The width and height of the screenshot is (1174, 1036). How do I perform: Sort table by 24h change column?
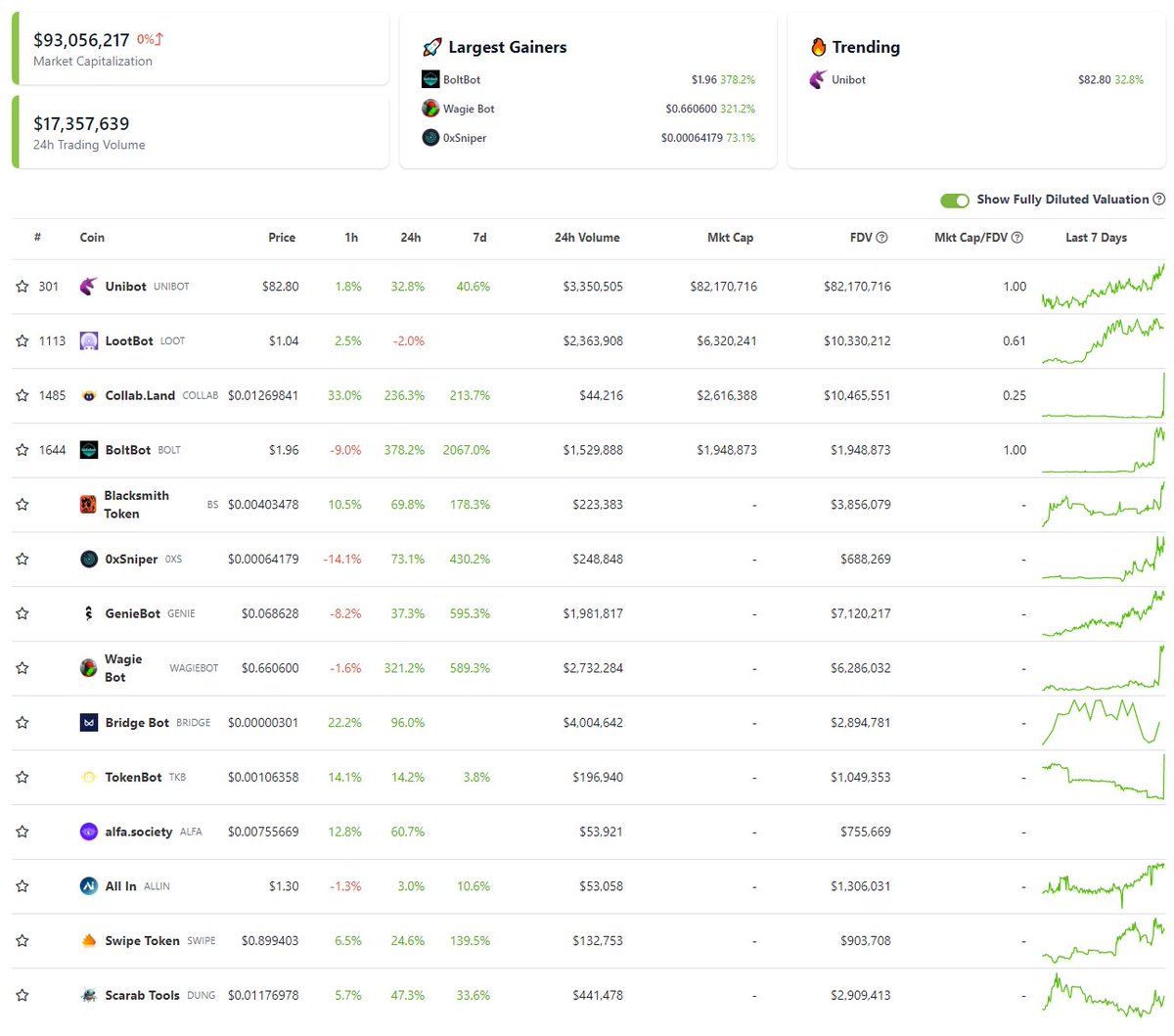point(411,238)
